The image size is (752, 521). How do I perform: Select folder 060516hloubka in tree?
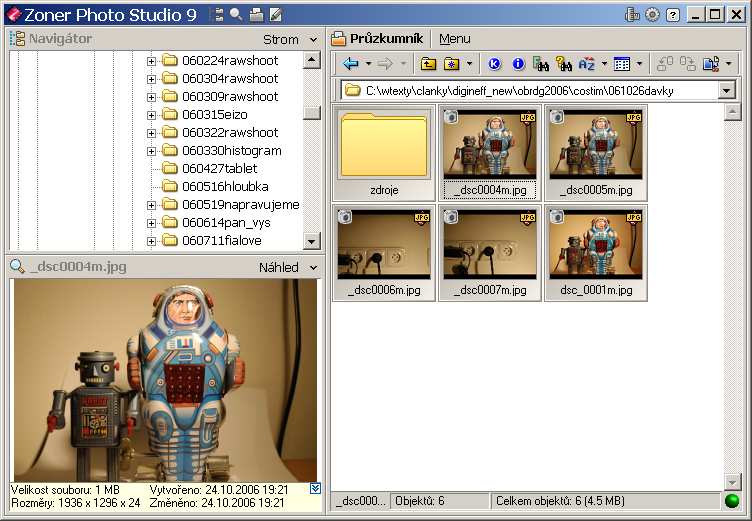(x=225, y=186)
